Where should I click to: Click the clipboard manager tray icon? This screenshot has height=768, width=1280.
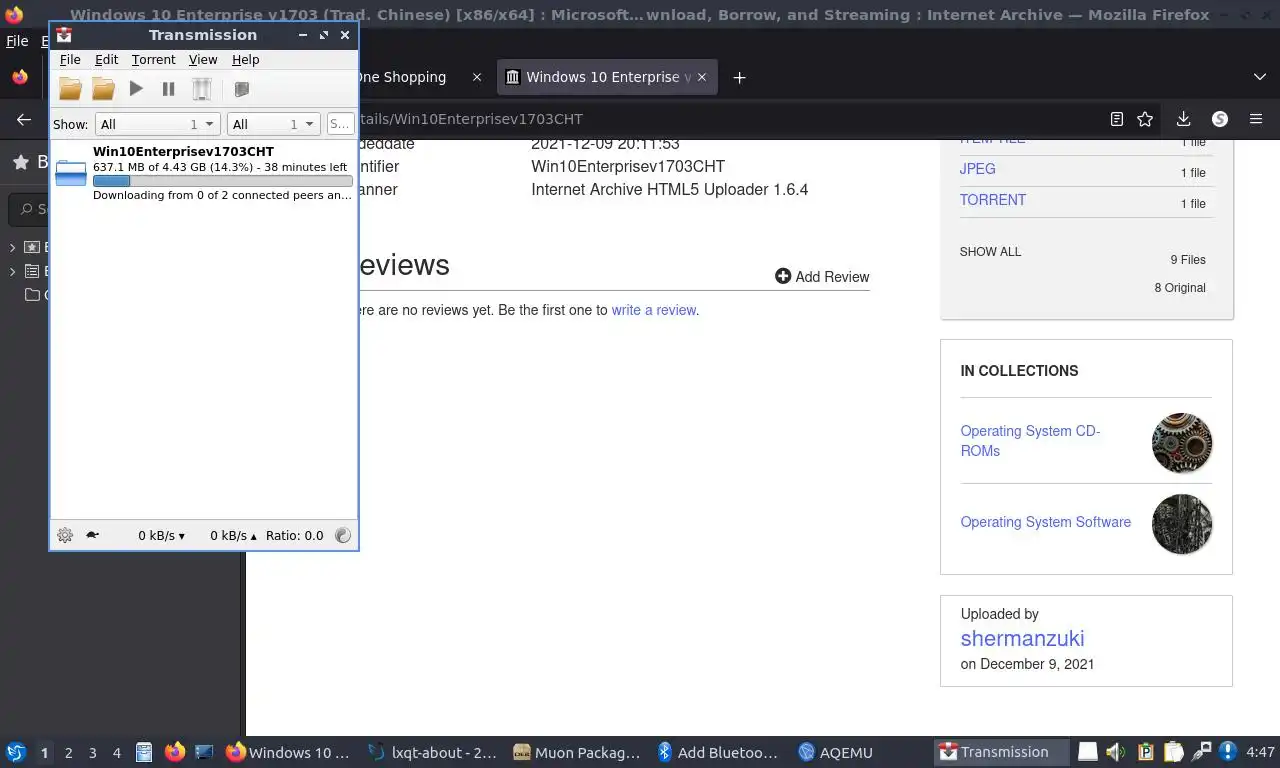click(1174, 752)
